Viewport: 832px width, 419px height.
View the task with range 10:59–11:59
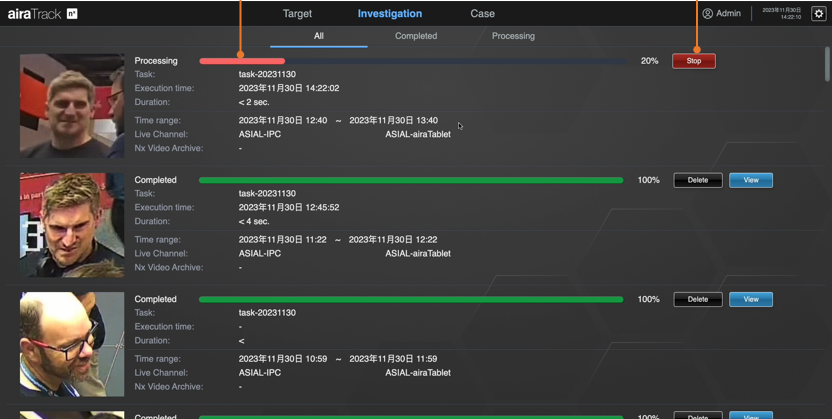click(751, 300)
